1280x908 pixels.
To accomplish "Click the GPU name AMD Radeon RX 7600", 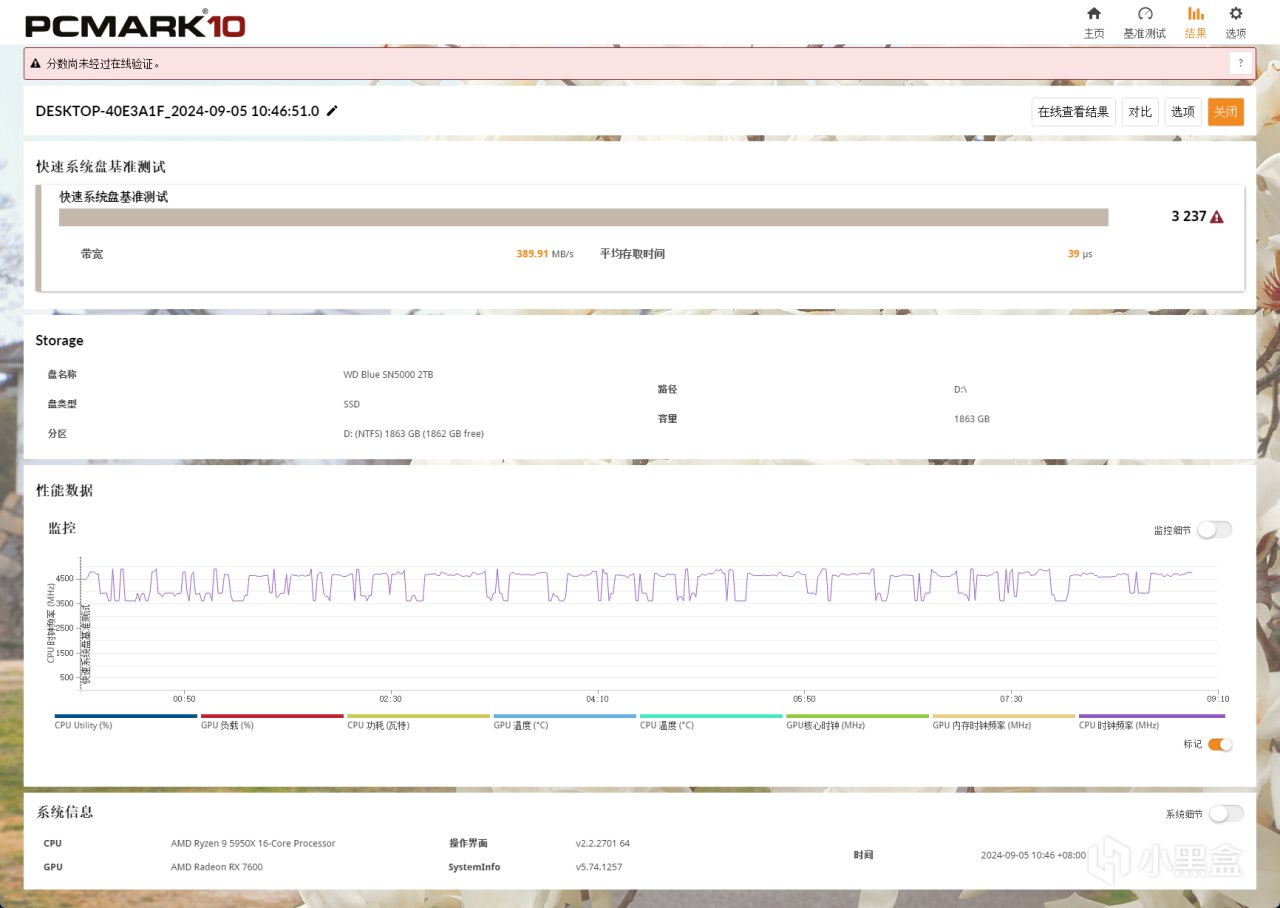I will coord(217,867).
